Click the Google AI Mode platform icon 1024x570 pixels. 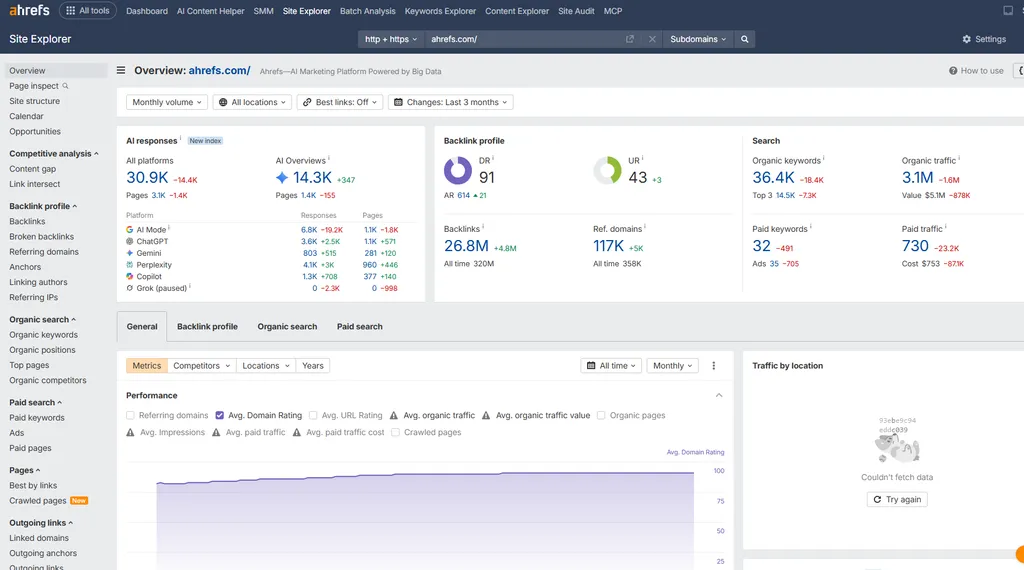click(x=129, y=230)
